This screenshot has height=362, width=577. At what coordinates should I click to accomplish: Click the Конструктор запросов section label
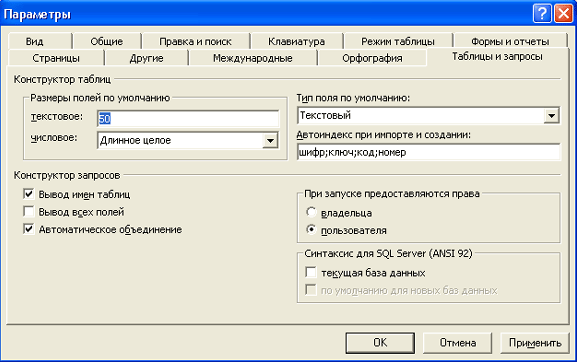click(x=67, y=175)
